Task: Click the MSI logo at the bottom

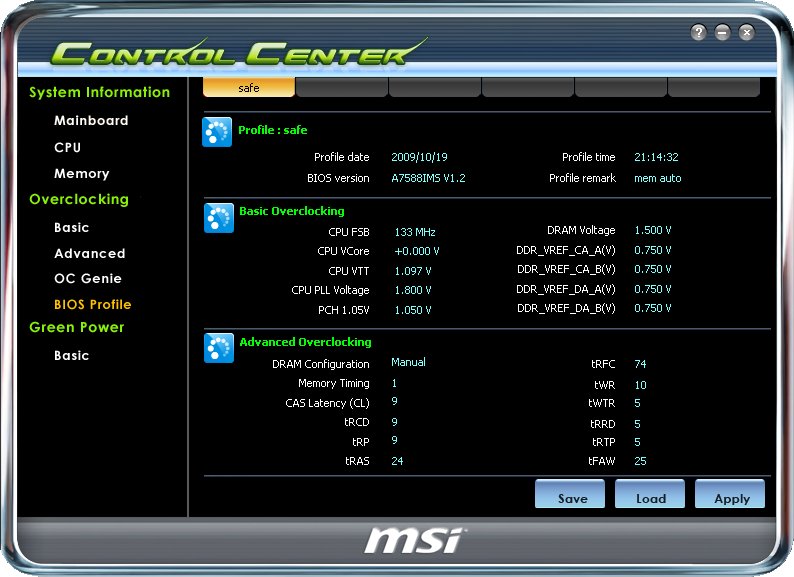Action: click(414, 541)
